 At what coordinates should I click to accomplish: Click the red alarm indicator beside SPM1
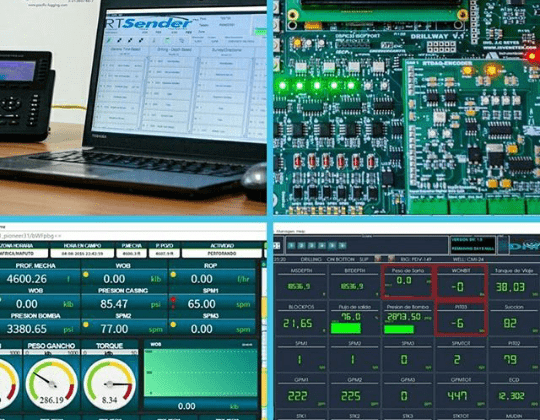[173, 300]
